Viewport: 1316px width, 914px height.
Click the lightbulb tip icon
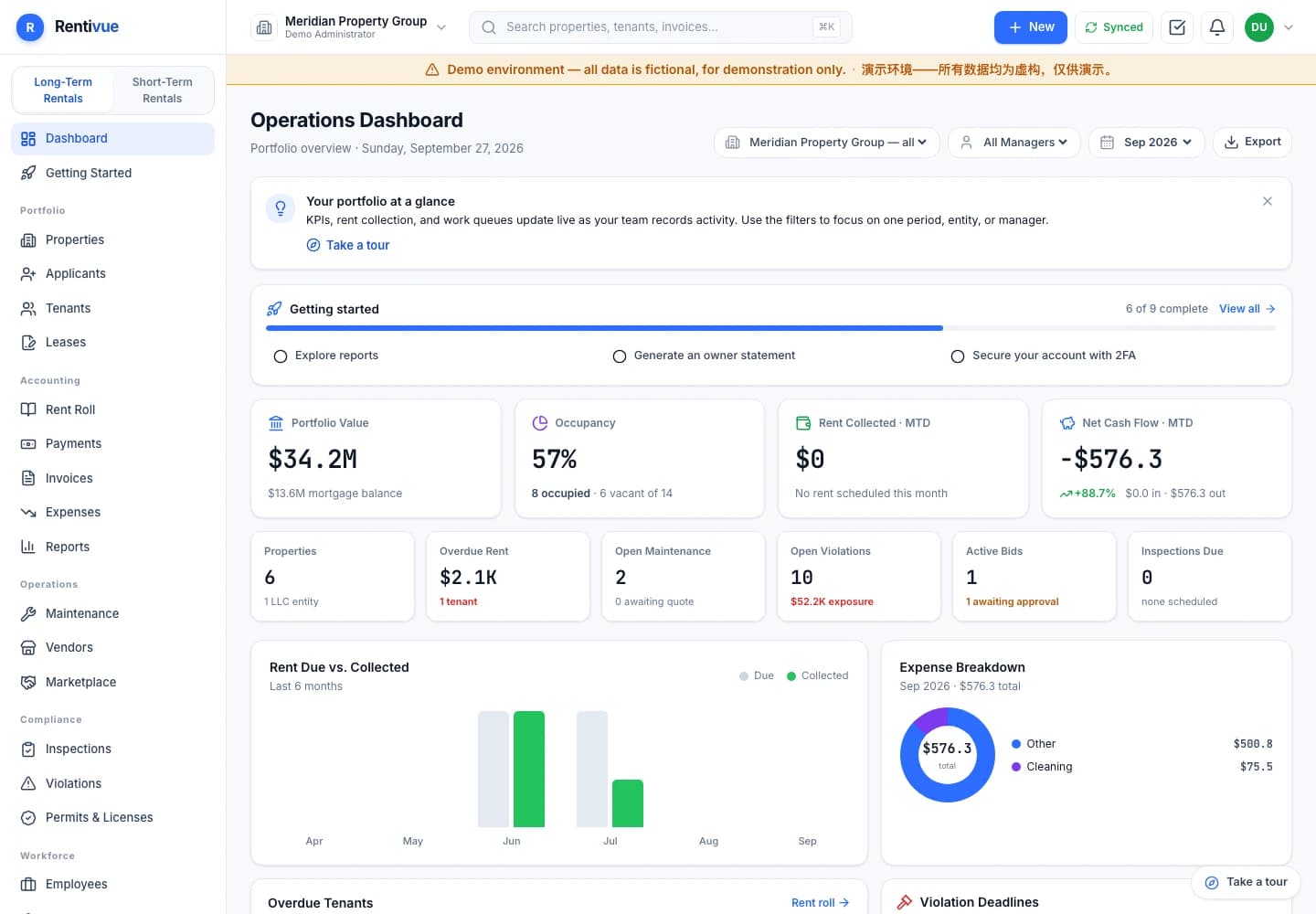281,208
